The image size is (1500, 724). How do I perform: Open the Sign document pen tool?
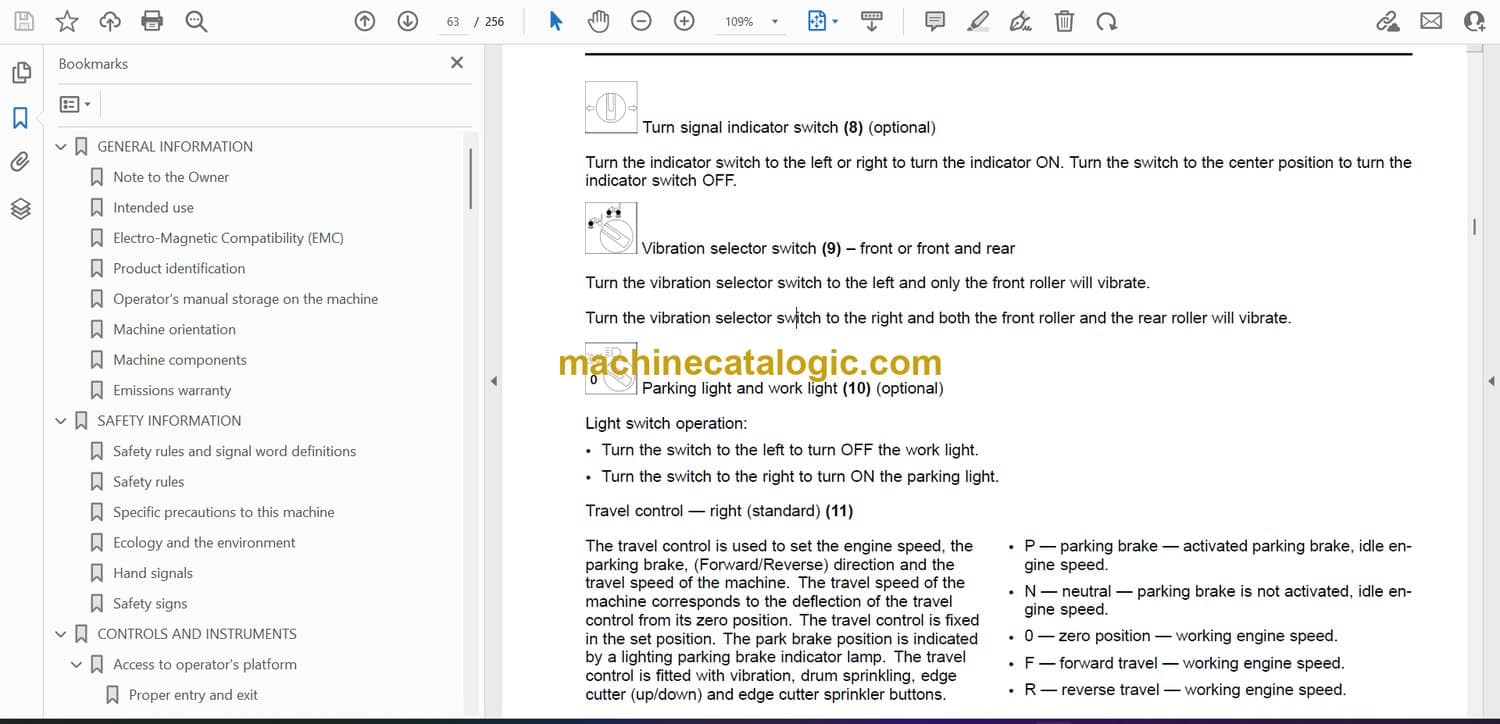(x=1021, y=21)
